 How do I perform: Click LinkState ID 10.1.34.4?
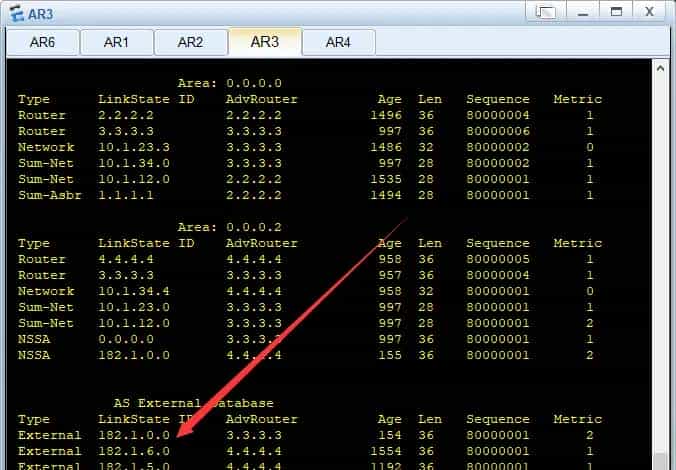(x=134, y=291)
